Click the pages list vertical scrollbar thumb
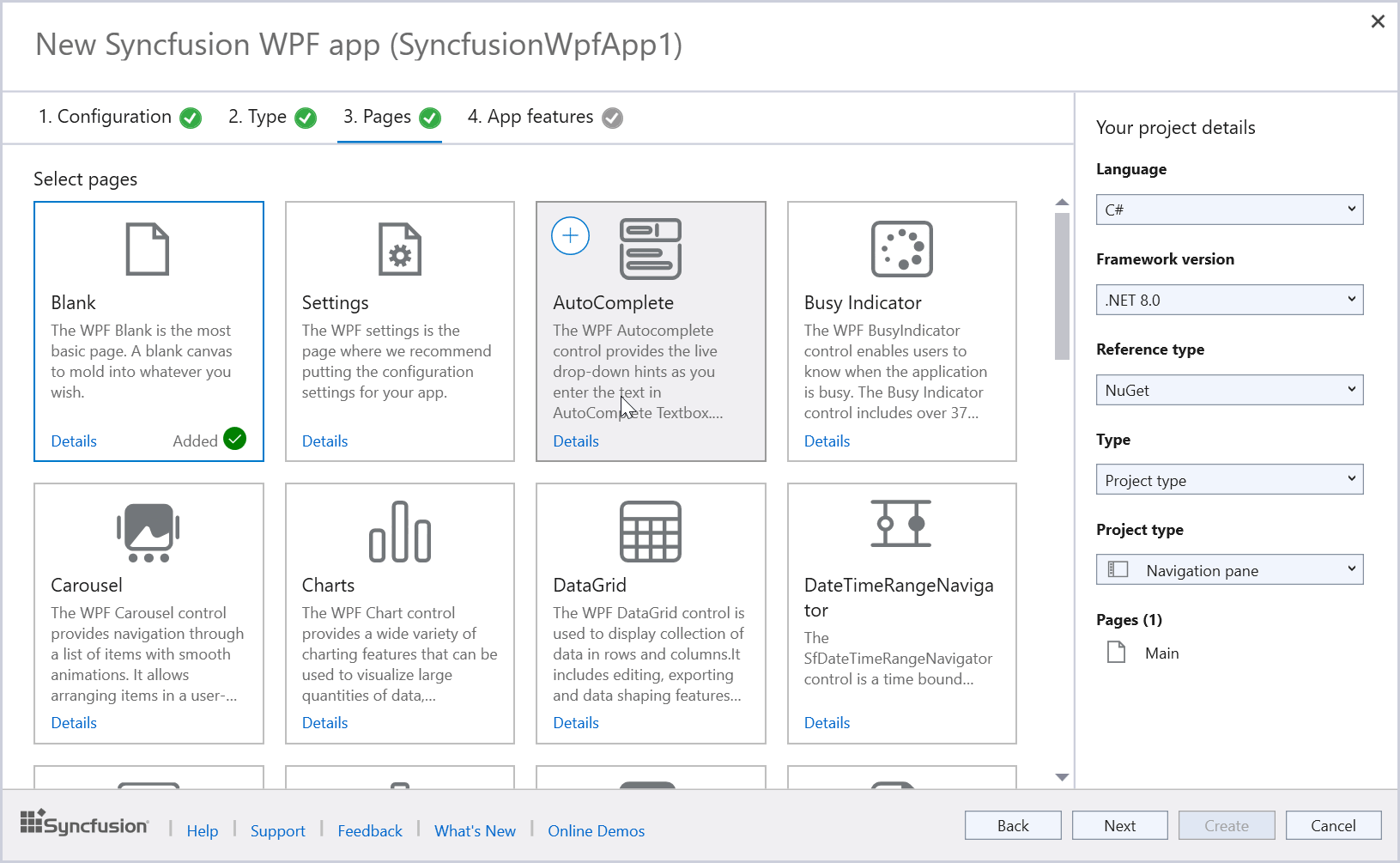Image resolution: width=1400 pixels, height=863 pixels. (1062, 285)
